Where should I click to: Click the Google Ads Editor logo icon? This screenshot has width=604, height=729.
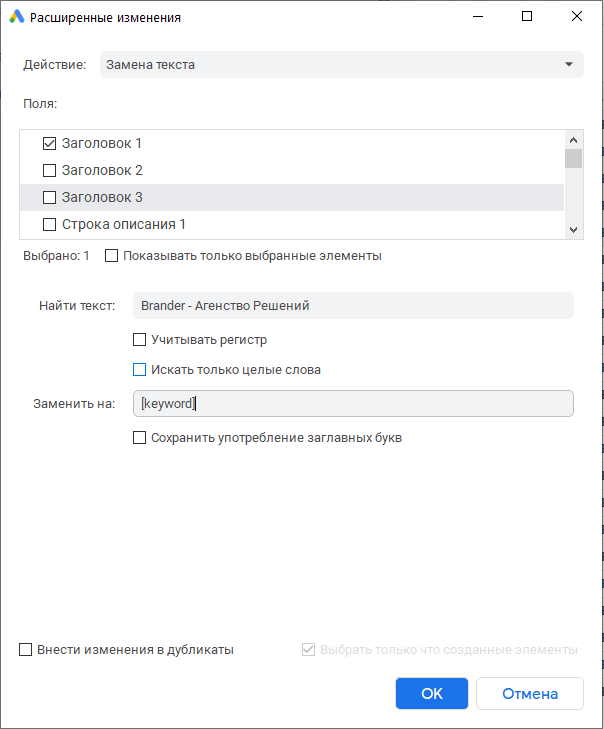(17, 17)
